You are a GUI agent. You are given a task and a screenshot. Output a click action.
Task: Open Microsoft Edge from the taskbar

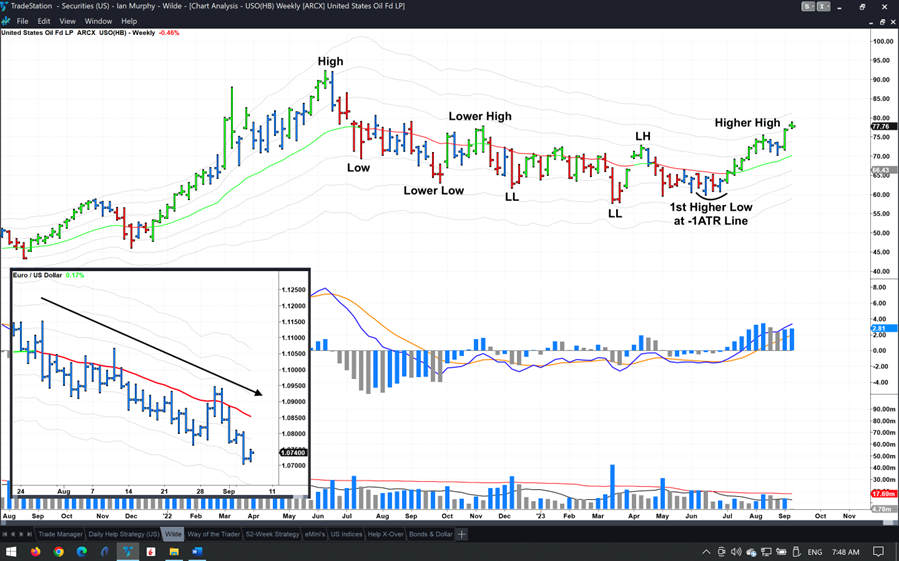coord(82,551)
